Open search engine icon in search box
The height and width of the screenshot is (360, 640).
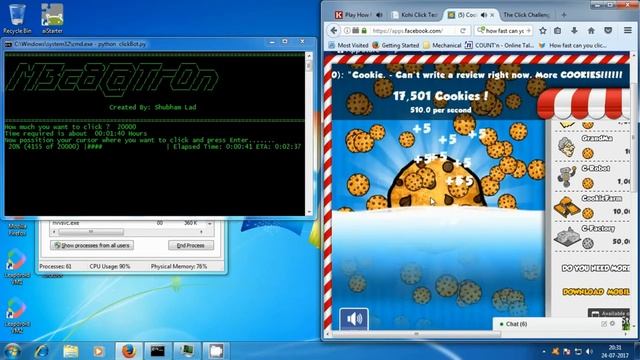click(x=481, y=30)
